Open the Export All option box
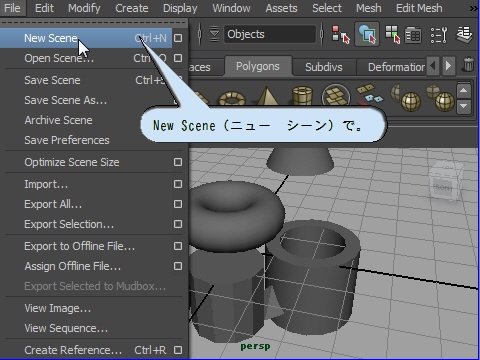 pyautogui.click(x=178, y=204)
